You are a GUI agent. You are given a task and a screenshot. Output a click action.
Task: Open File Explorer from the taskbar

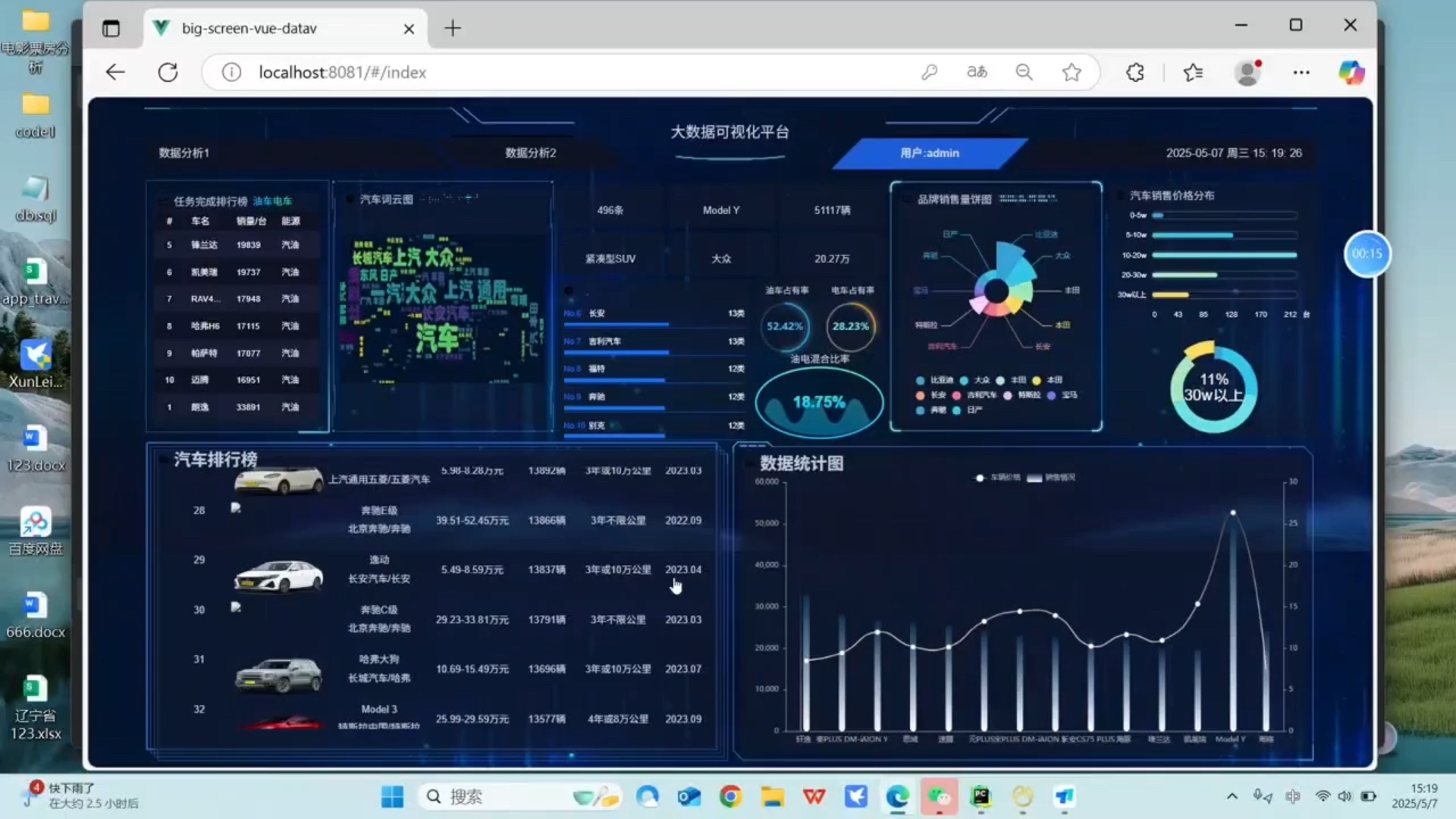(773, 797)
